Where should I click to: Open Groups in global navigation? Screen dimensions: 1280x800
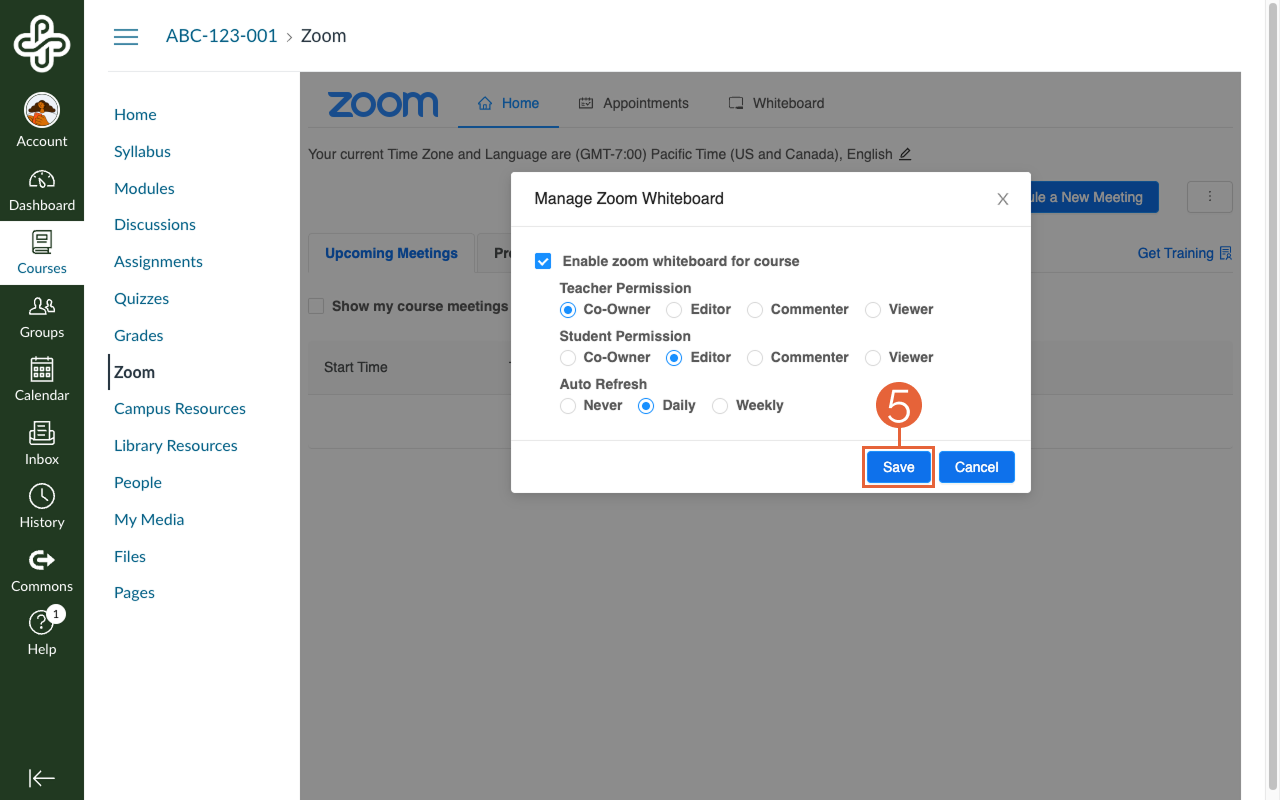coord(42,317)
